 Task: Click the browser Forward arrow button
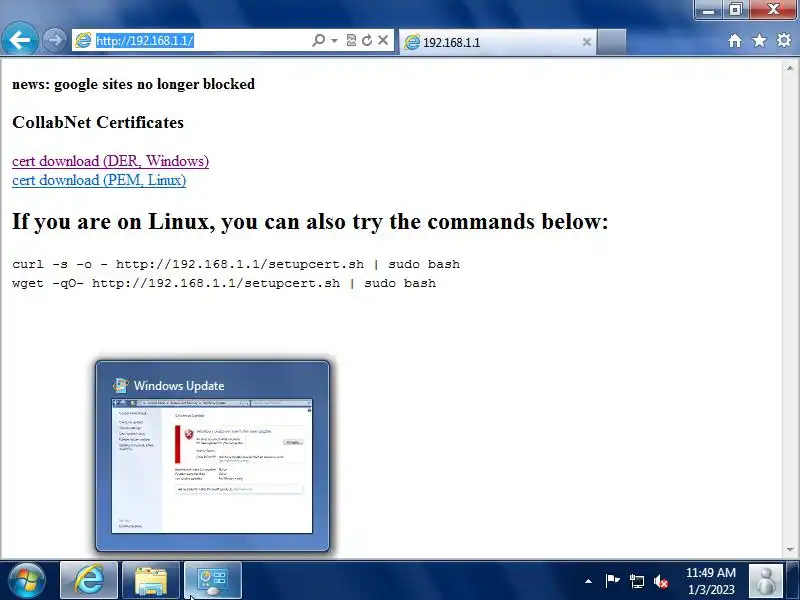coord(54,40)
